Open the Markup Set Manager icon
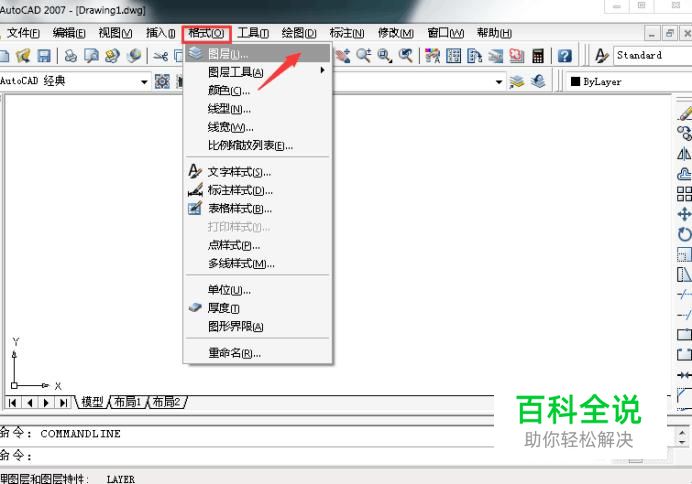 (517, 56)
